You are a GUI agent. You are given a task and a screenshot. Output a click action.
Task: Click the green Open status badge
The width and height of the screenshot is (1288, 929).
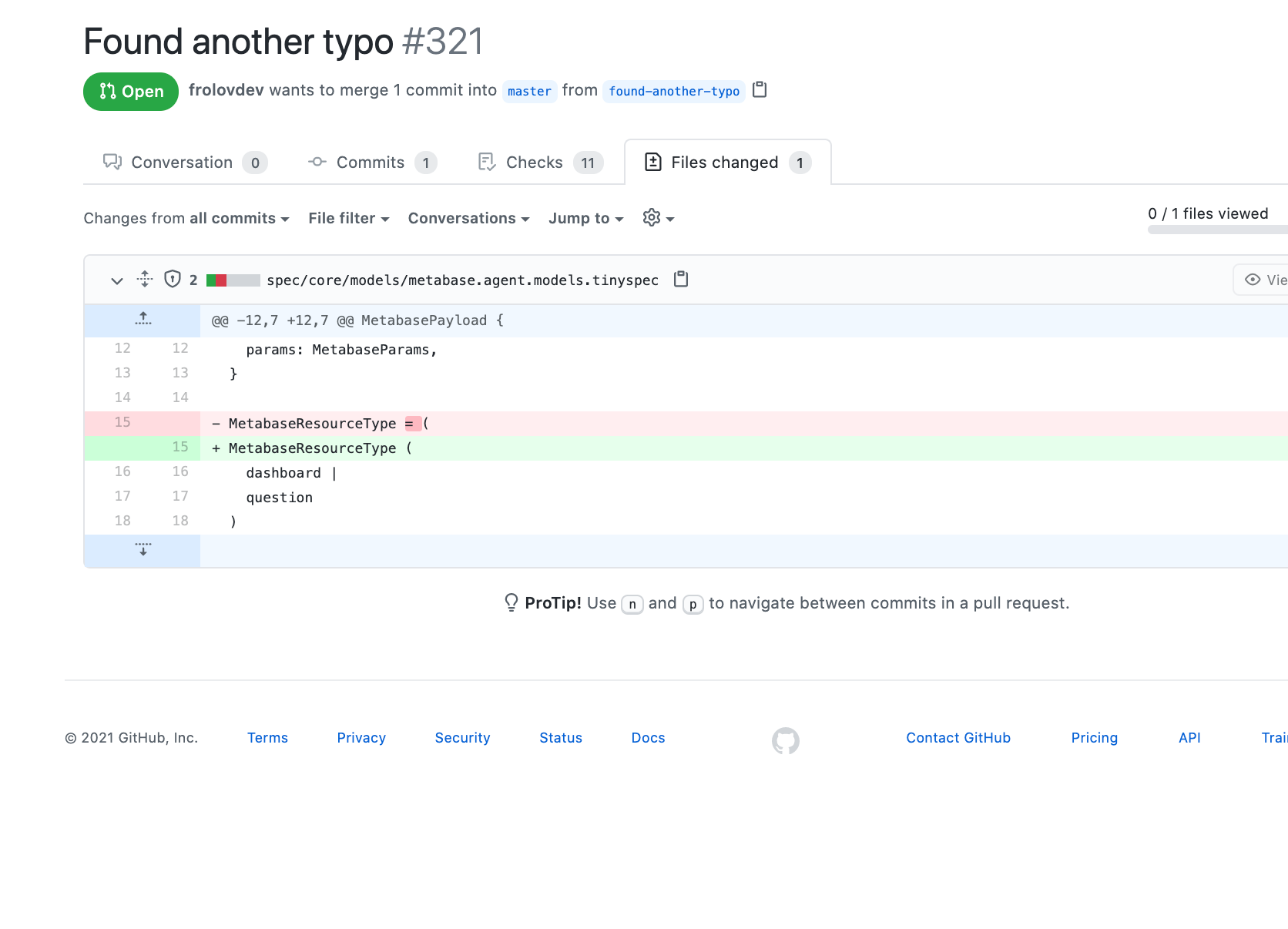click(131, 92)
